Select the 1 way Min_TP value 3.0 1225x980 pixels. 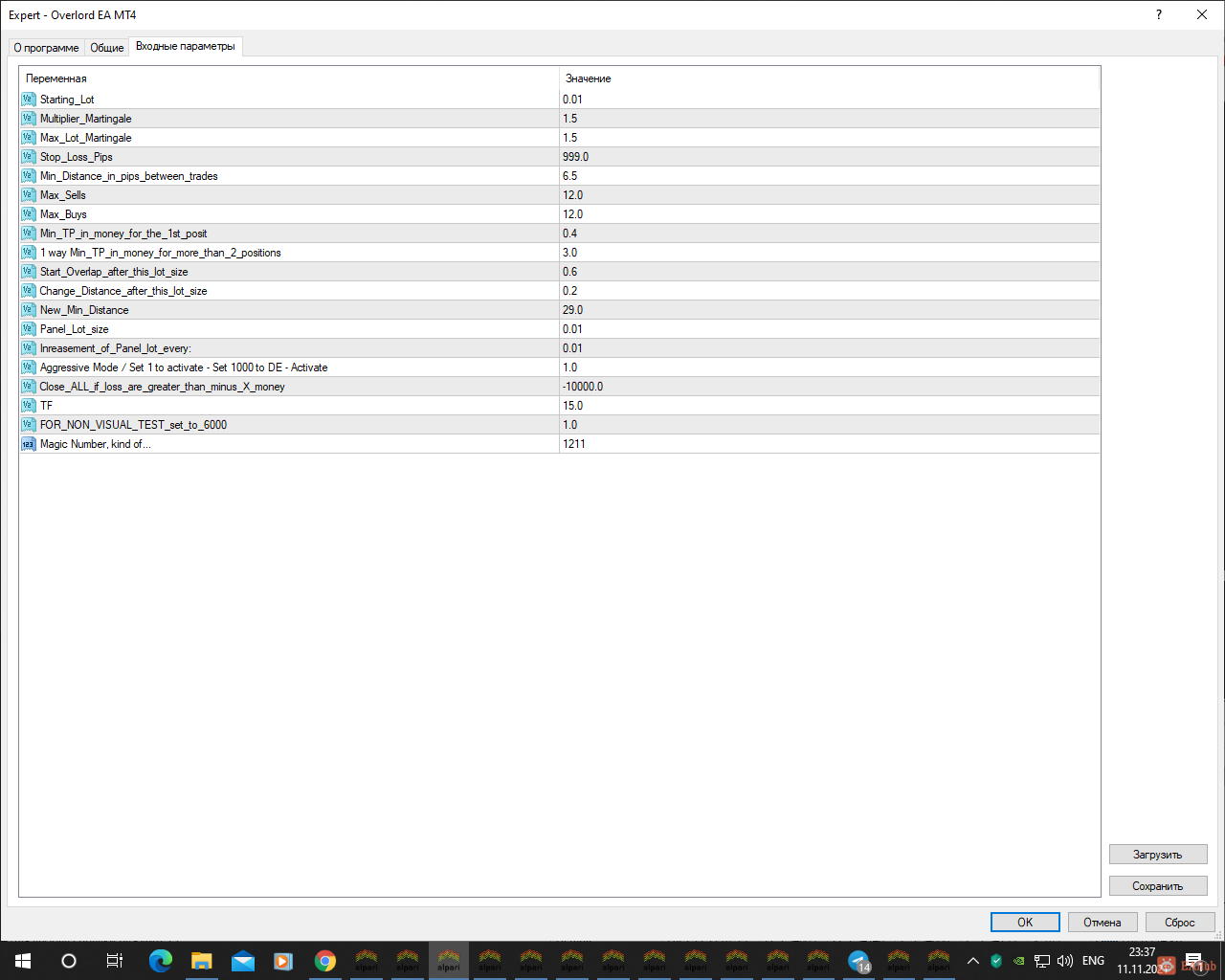point(569,253)
